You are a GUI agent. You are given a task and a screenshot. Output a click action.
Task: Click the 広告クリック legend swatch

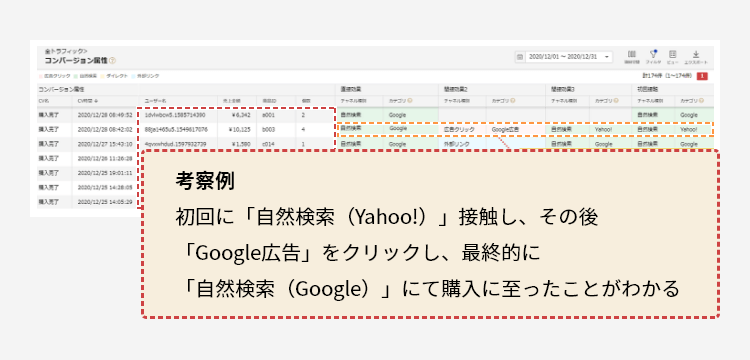[41, 76]
